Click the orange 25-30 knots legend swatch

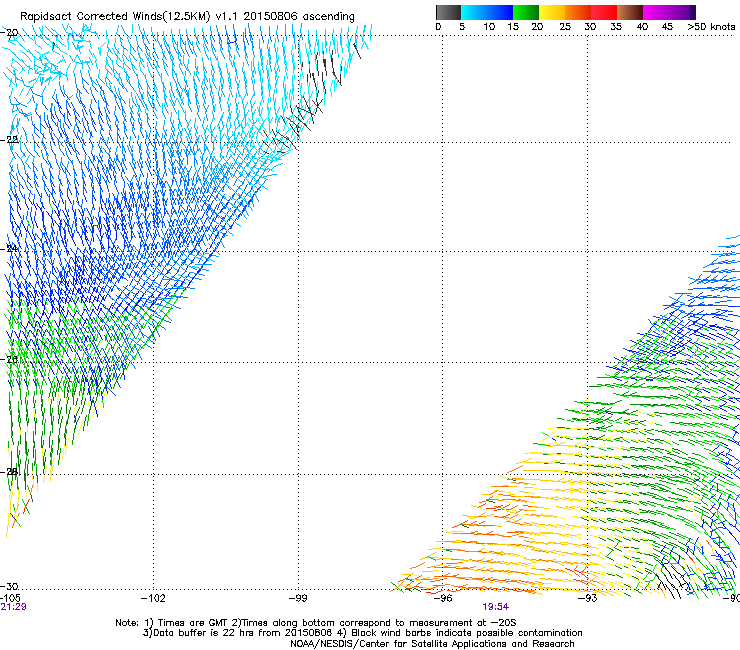pyautogui.click(x=578, y=12)
